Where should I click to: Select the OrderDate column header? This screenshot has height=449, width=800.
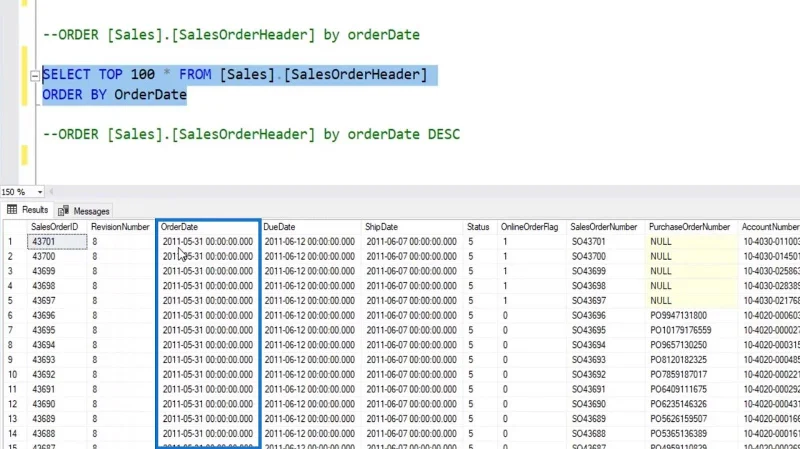[179, 227]
